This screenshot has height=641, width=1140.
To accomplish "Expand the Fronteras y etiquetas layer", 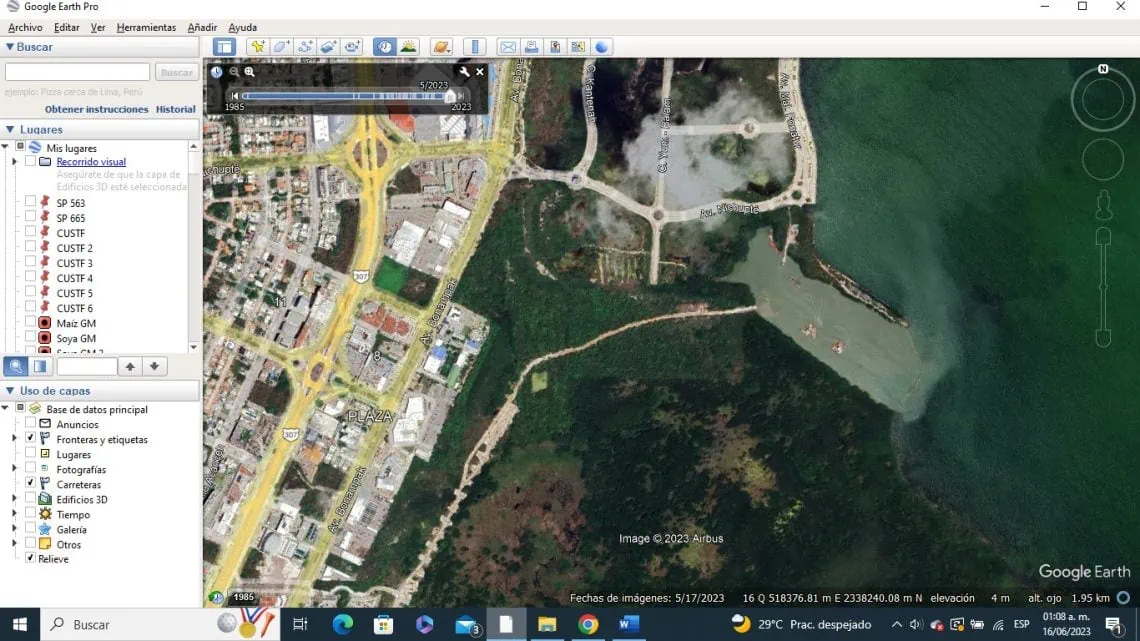I will 15,440.
